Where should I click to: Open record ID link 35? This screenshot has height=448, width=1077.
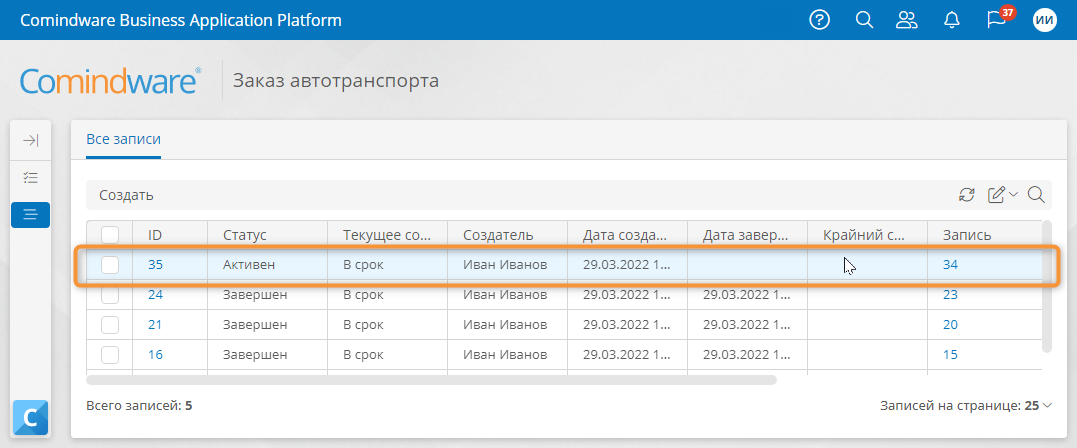(x=155, y=265)
